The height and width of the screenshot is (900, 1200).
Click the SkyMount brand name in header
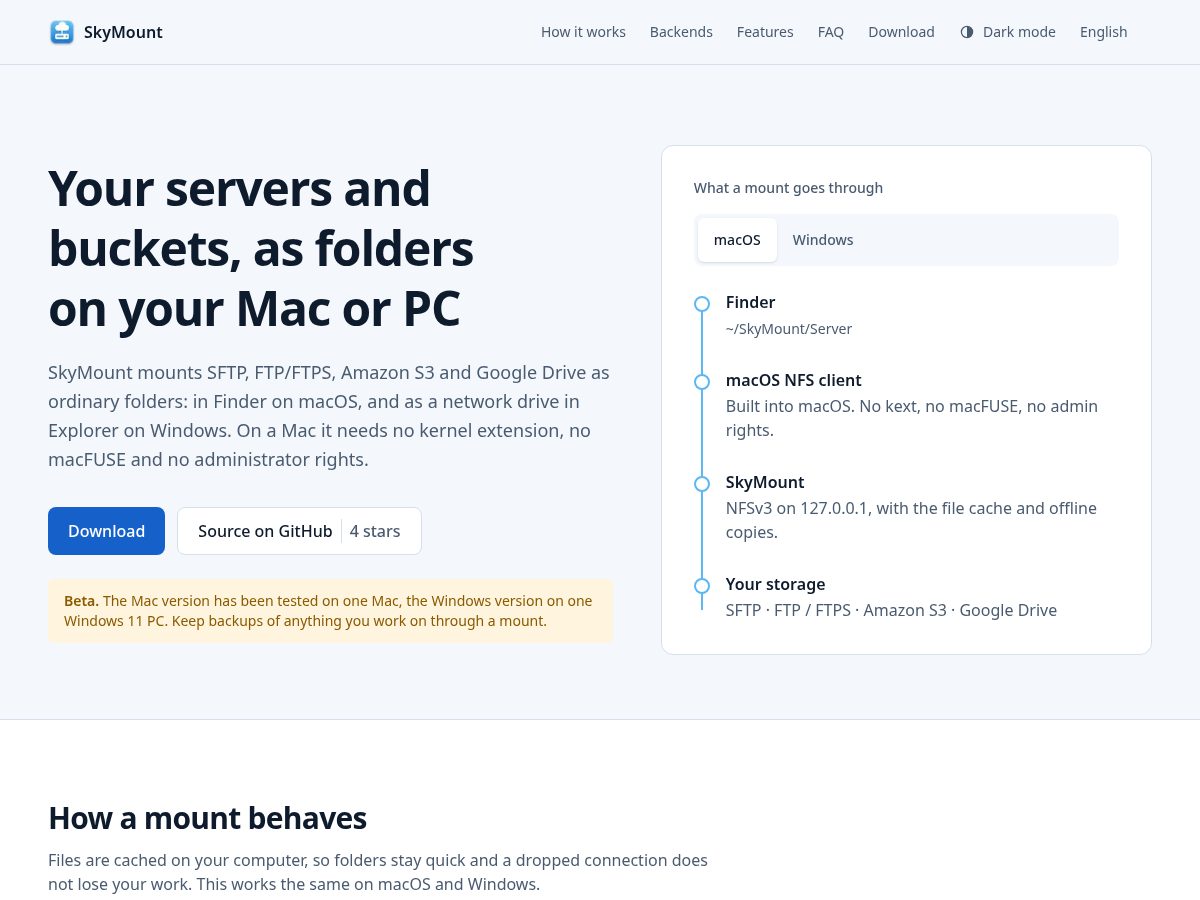tap(123, 32)
